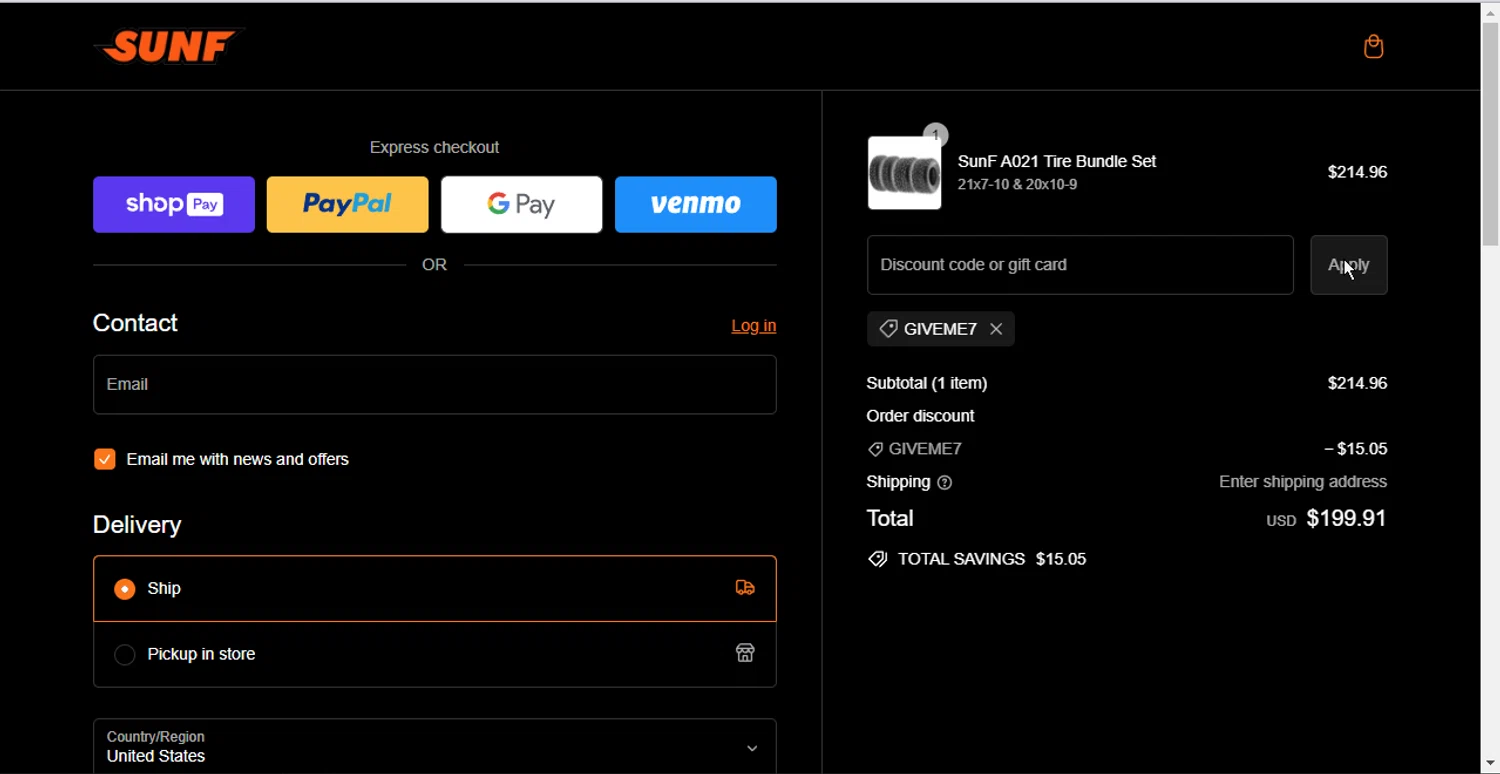Click the scrollbar up arrow
1500x774 pixels.
click(x=1490, y=12)
